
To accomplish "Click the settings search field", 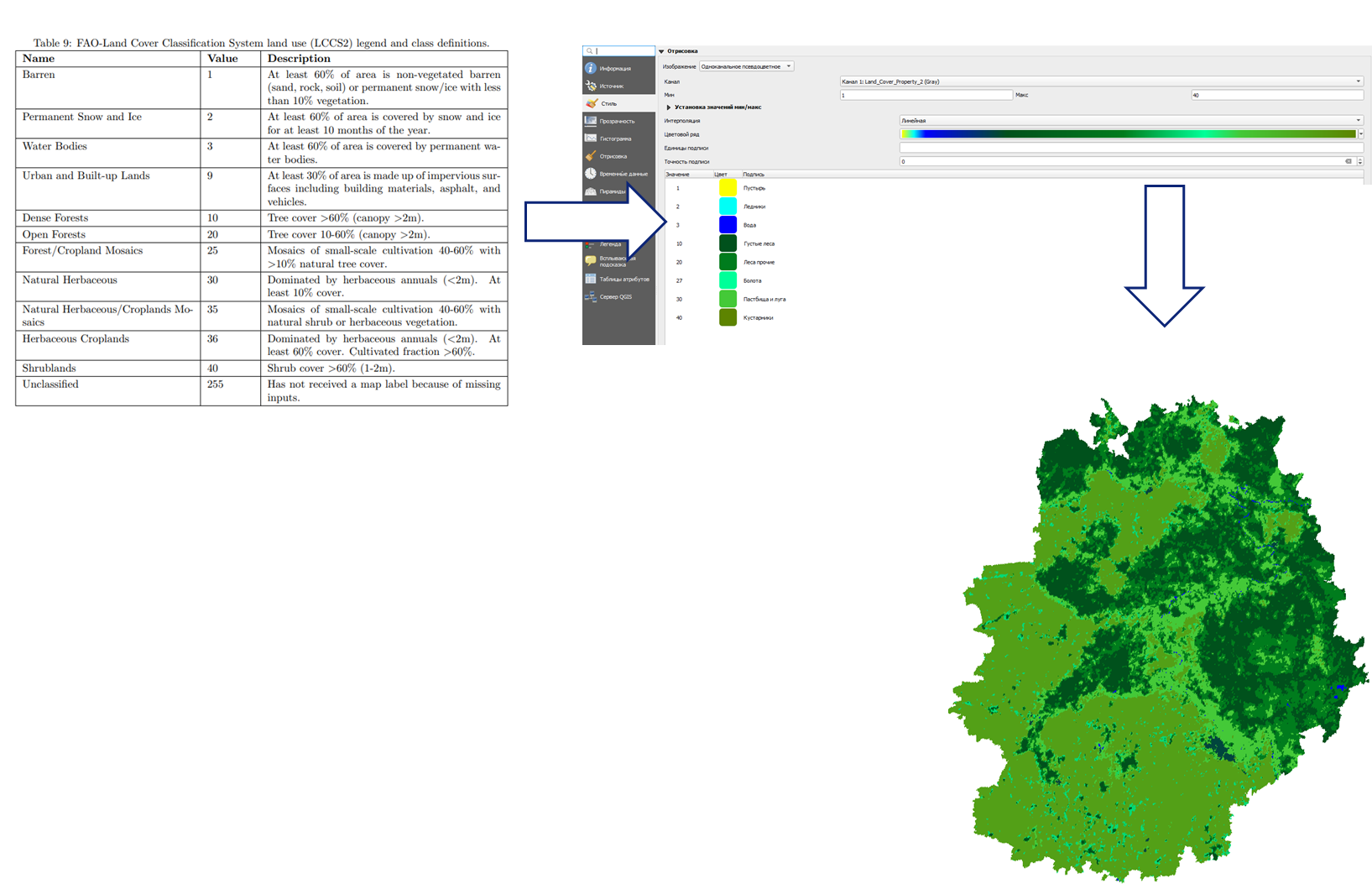I will click(x=619, y=51).
